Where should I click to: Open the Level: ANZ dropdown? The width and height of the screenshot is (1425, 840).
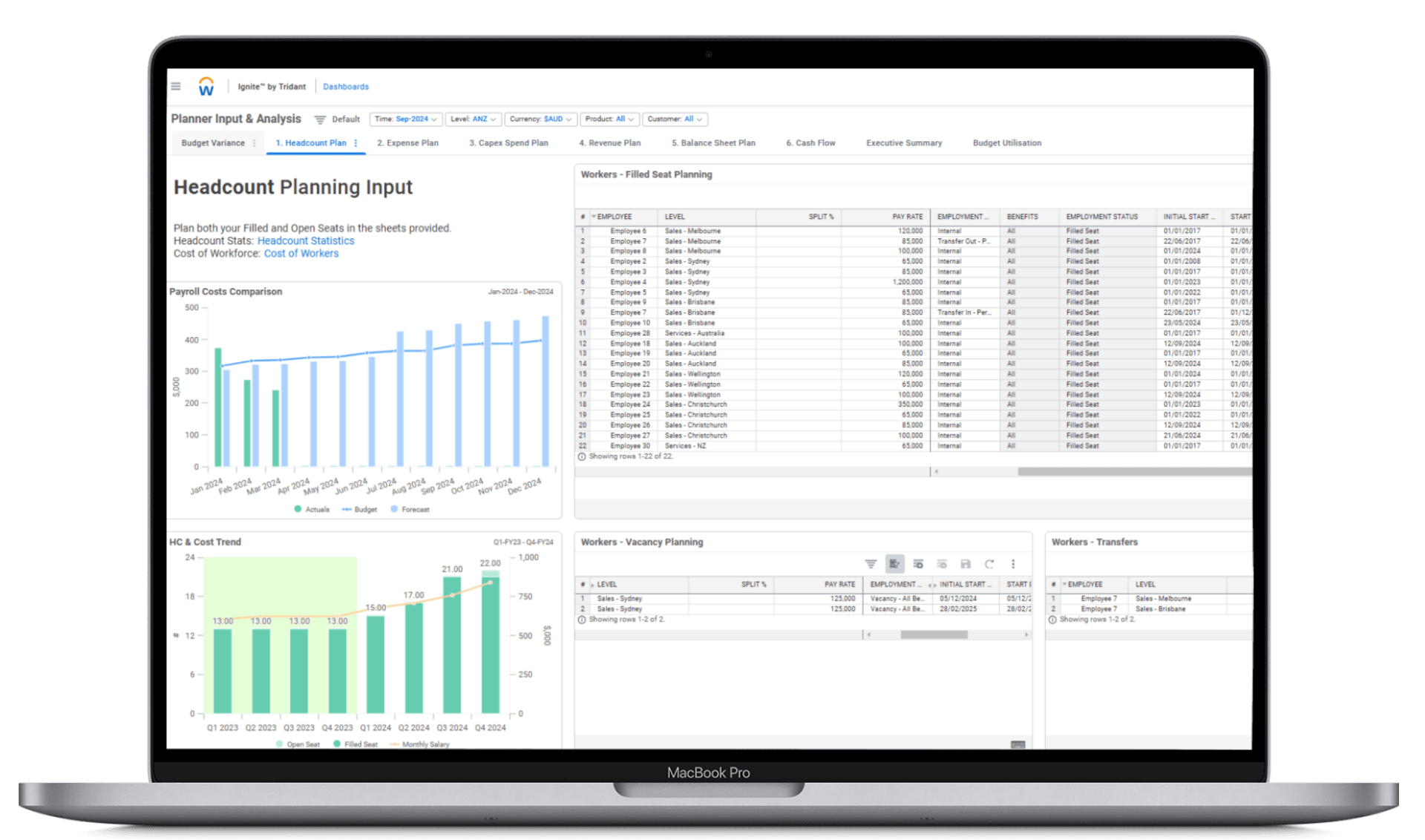point(474,119)
